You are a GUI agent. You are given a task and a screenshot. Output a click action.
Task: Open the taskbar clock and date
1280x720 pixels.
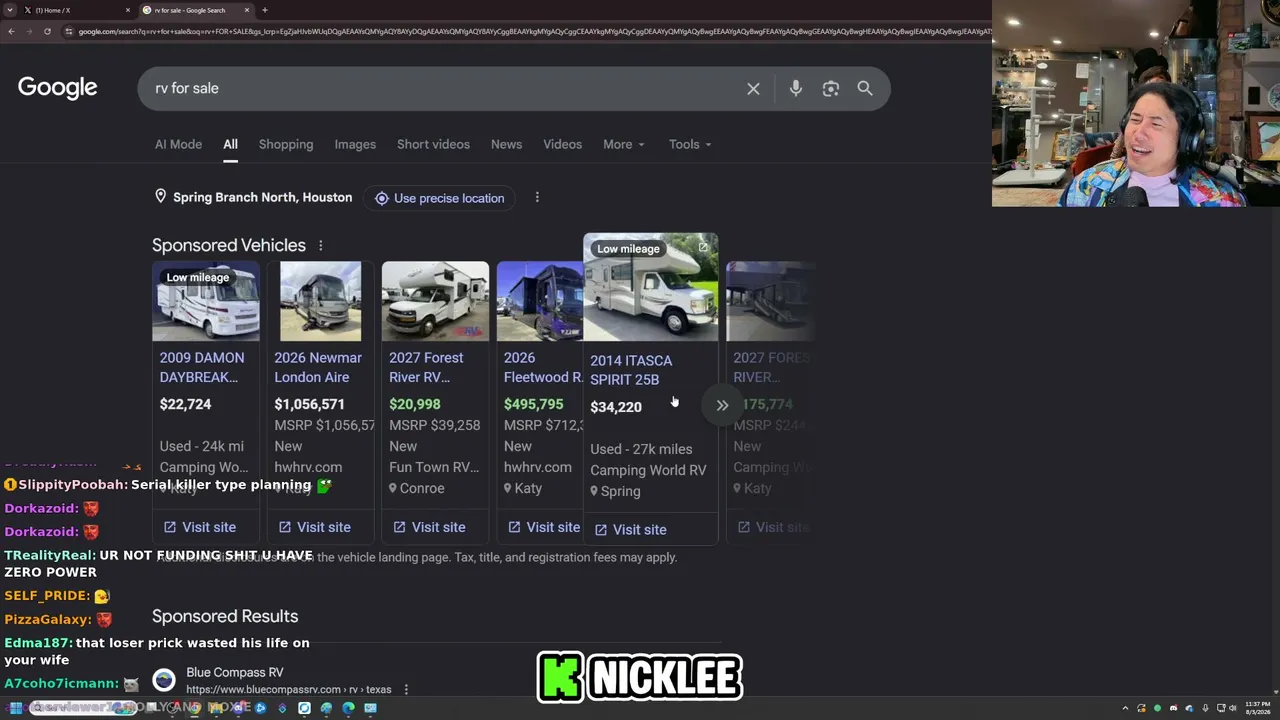1257,708
